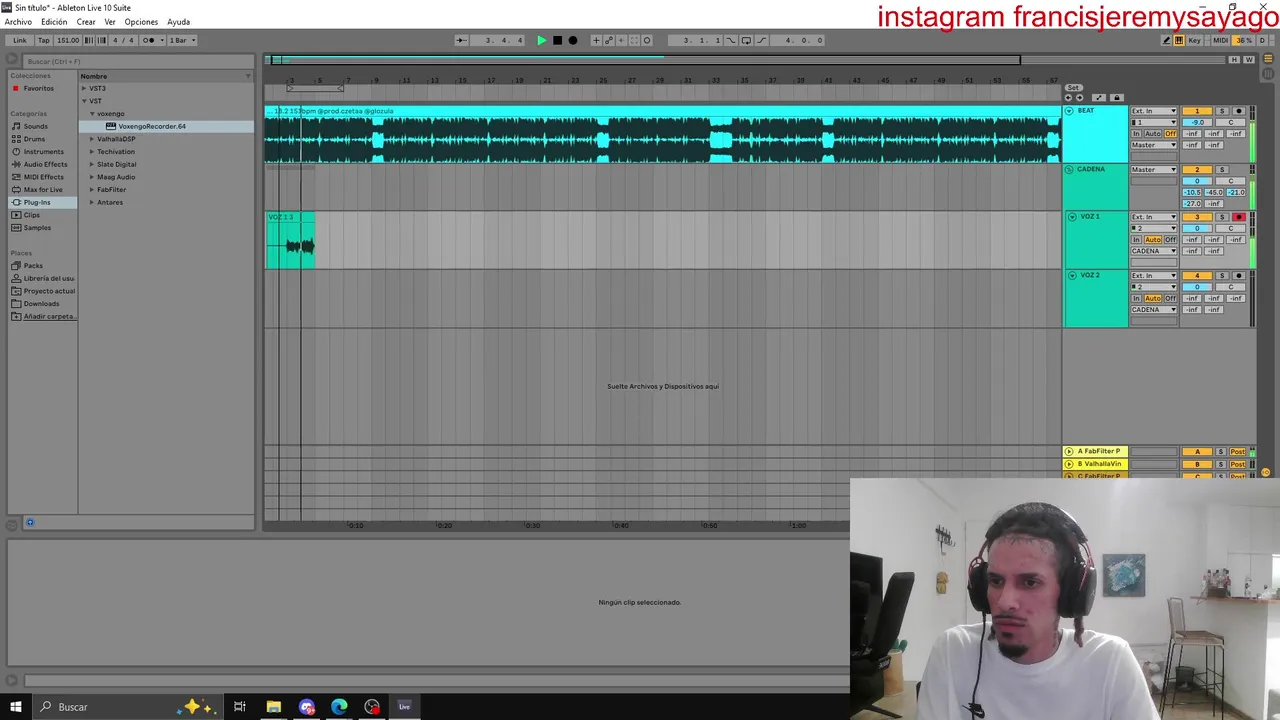Expand the ValhallaDSP plugin folder
Image resolution: width=1280 pixels, height=720 pixels.
coord(91,139)
